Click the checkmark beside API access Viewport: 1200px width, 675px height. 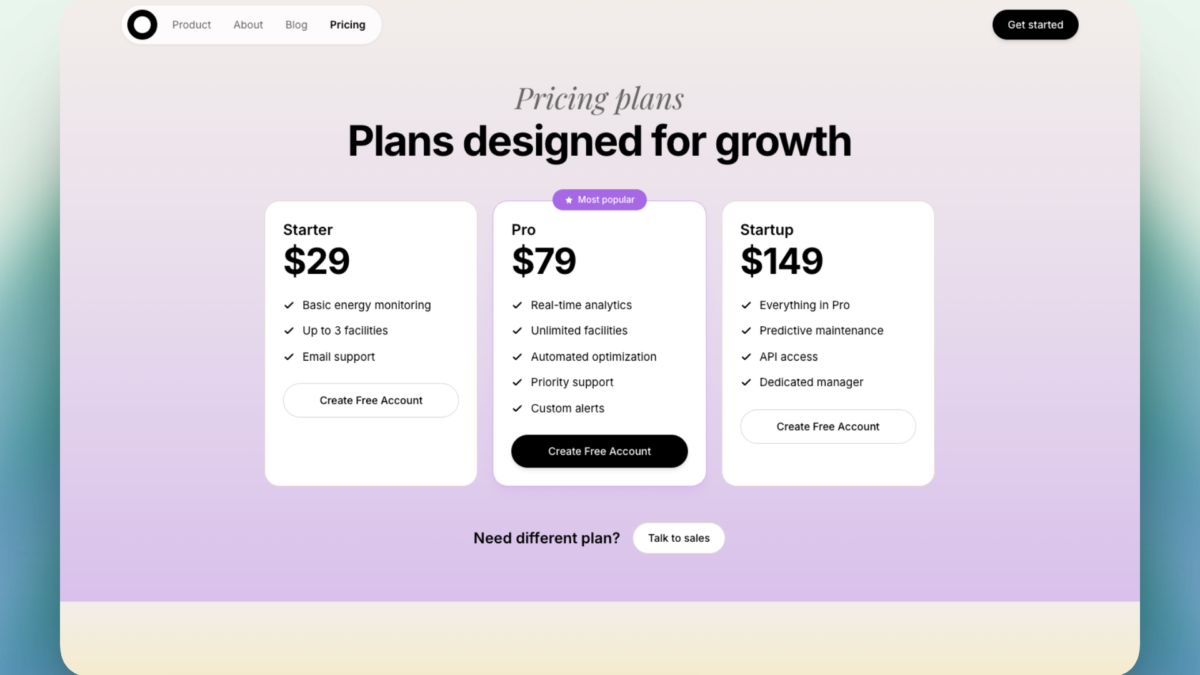pyautogui.click(x=745, y=356)
